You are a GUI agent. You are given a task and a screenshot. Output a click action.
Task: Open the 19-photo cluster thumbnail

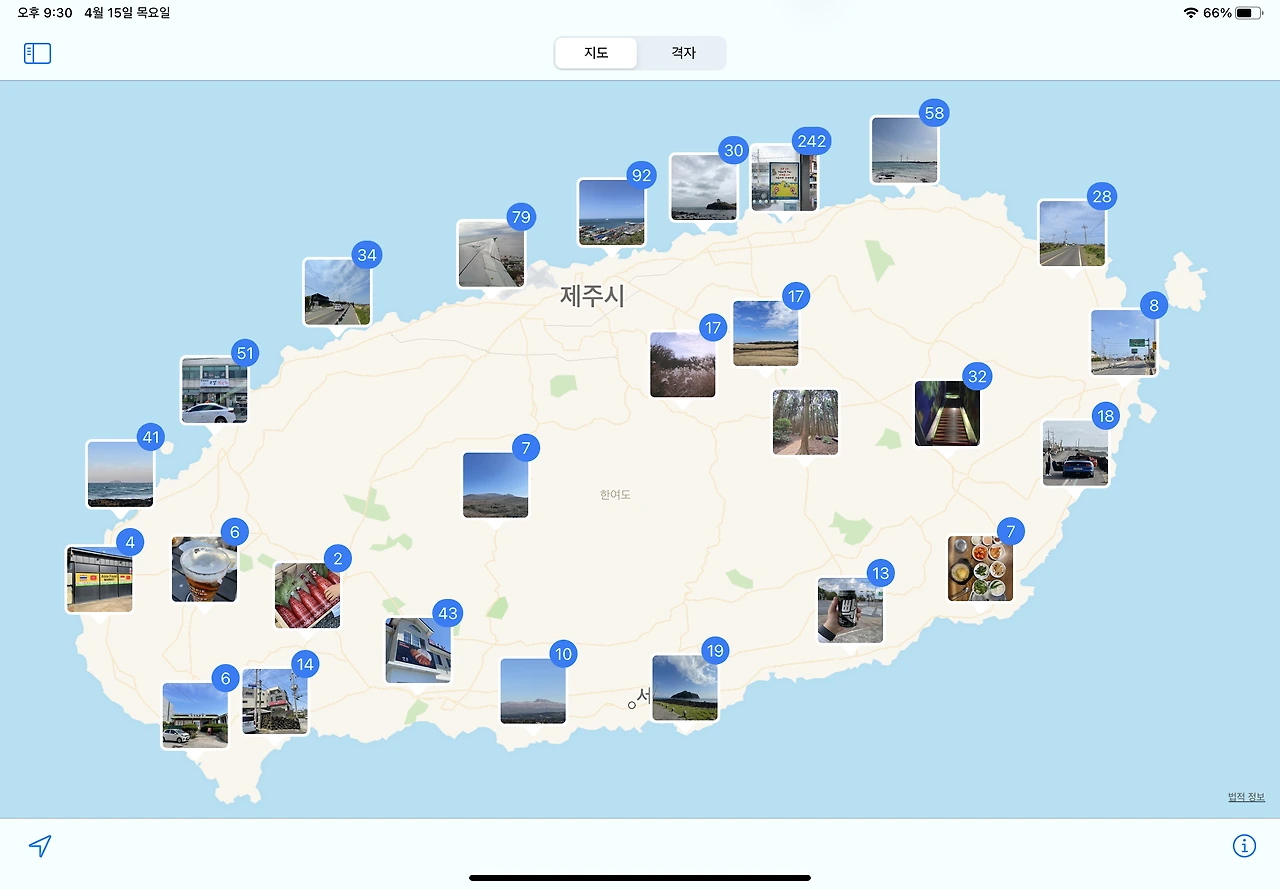pos(685,688)
